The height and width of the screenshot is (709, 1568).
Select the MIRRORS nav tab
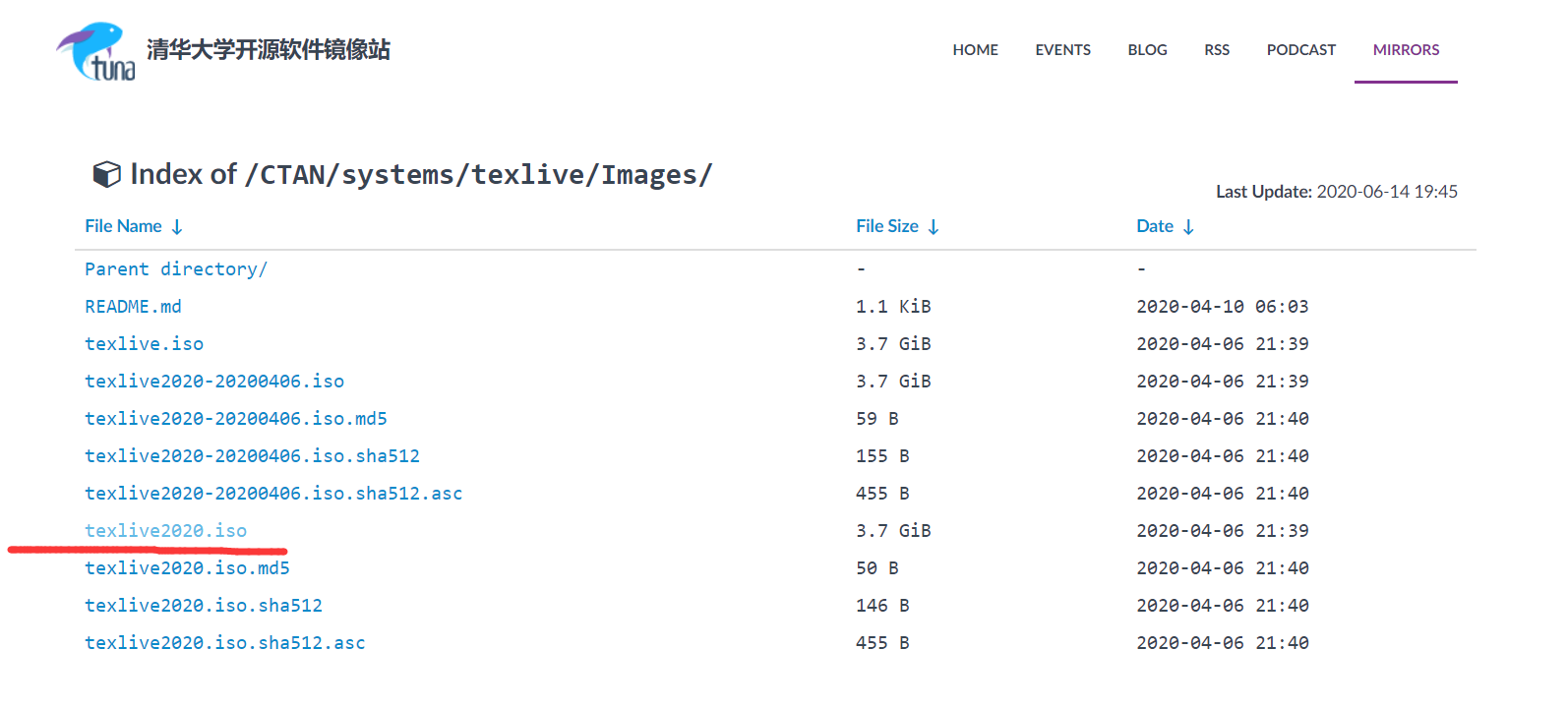pyautogui.click(x=1406, y=50)
